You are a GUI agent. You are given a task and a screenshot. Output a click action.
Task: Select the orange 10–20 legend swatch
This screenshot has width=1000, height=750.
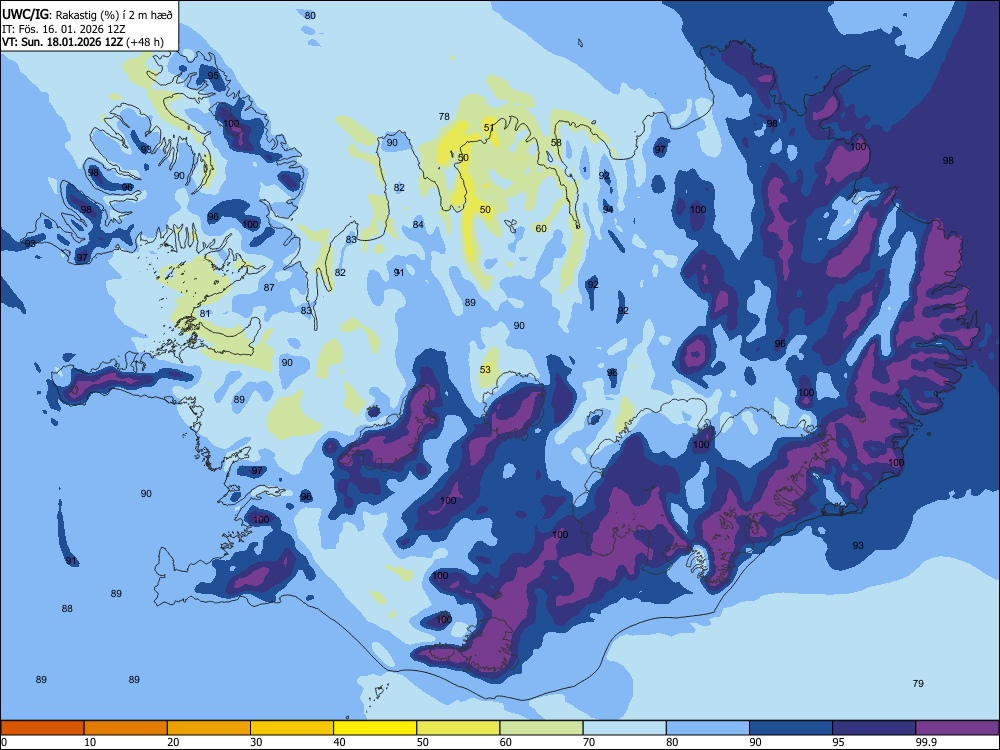pyautogui.click(x=126, y=728)
